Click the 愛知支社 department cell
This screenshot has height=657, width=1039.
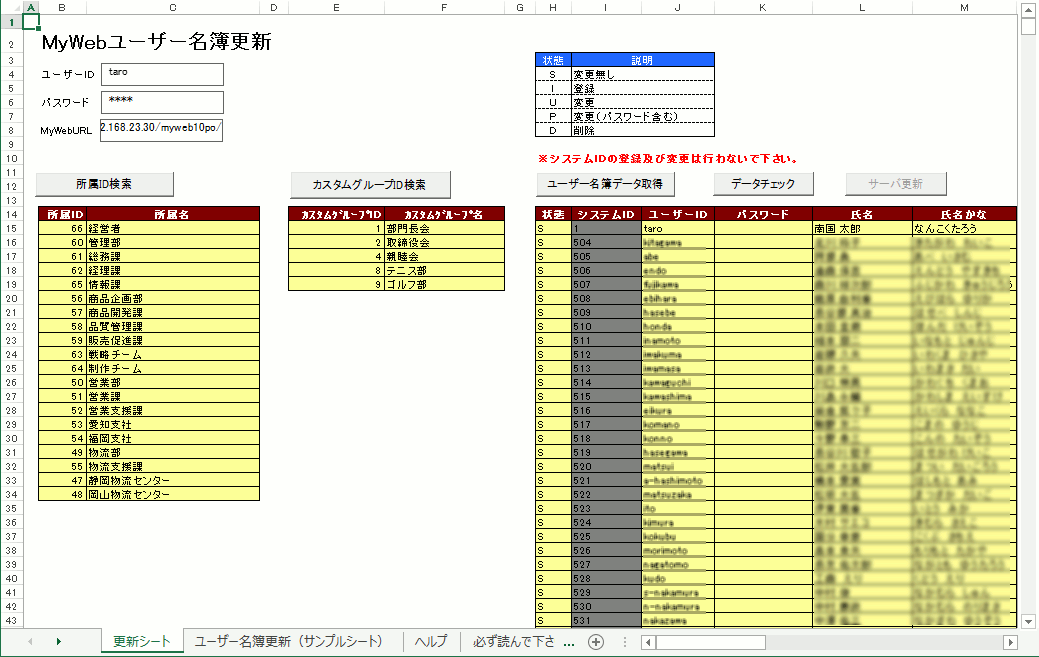[173, 425]
